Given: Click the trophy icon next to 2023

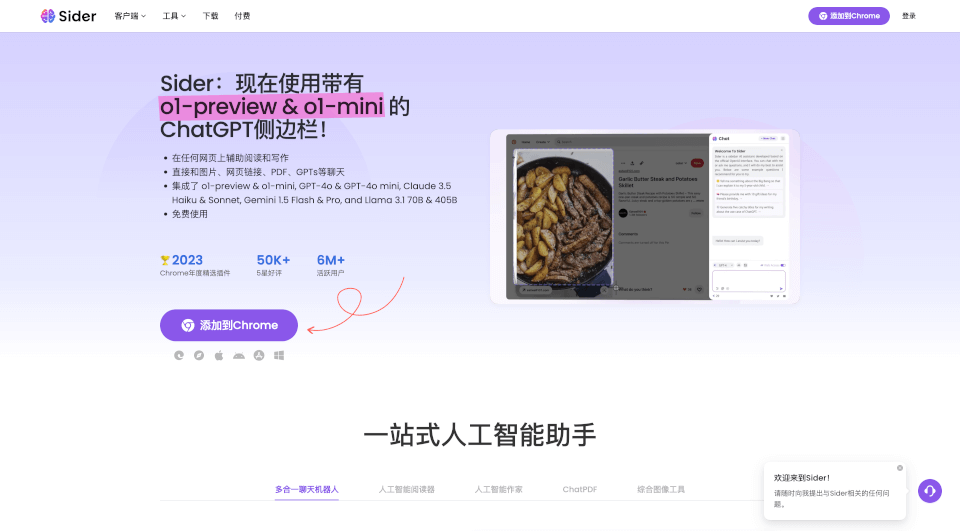Looking at the screenshot, I should (165, 260).
